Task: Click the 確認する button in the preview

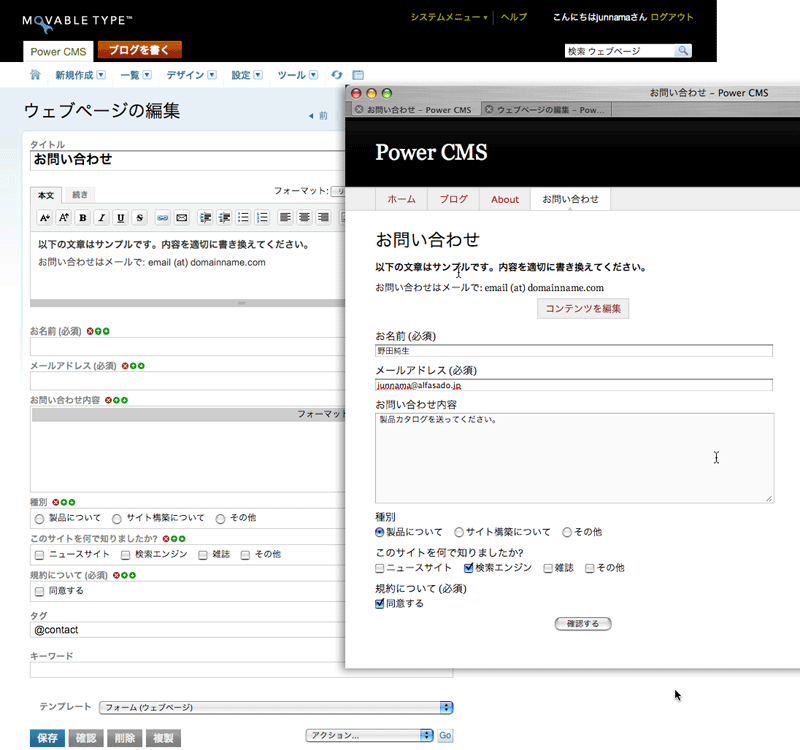Action: (583, 623)
